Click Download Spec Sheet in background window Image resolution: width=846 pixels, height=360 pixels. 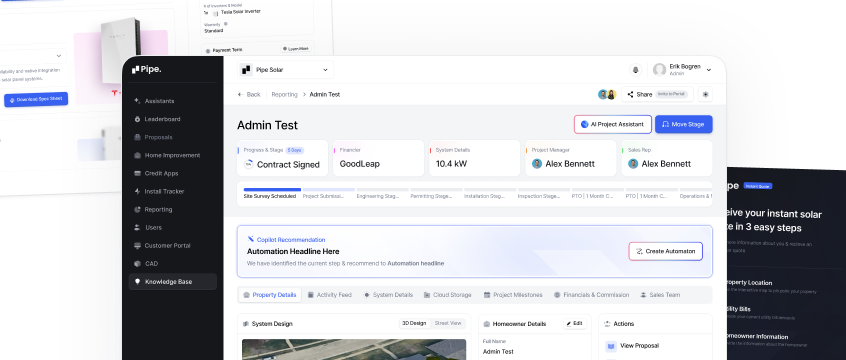[36, 100]
